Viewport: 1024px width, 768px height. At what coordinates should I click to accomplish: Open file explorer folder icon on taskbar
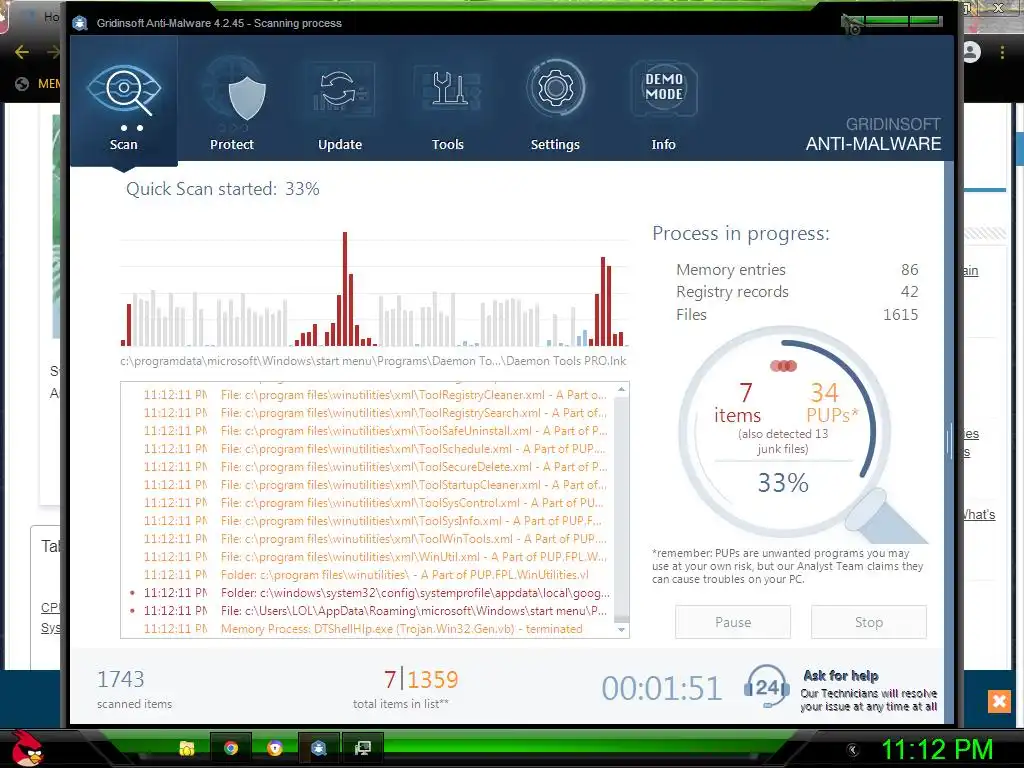point(187,748)
